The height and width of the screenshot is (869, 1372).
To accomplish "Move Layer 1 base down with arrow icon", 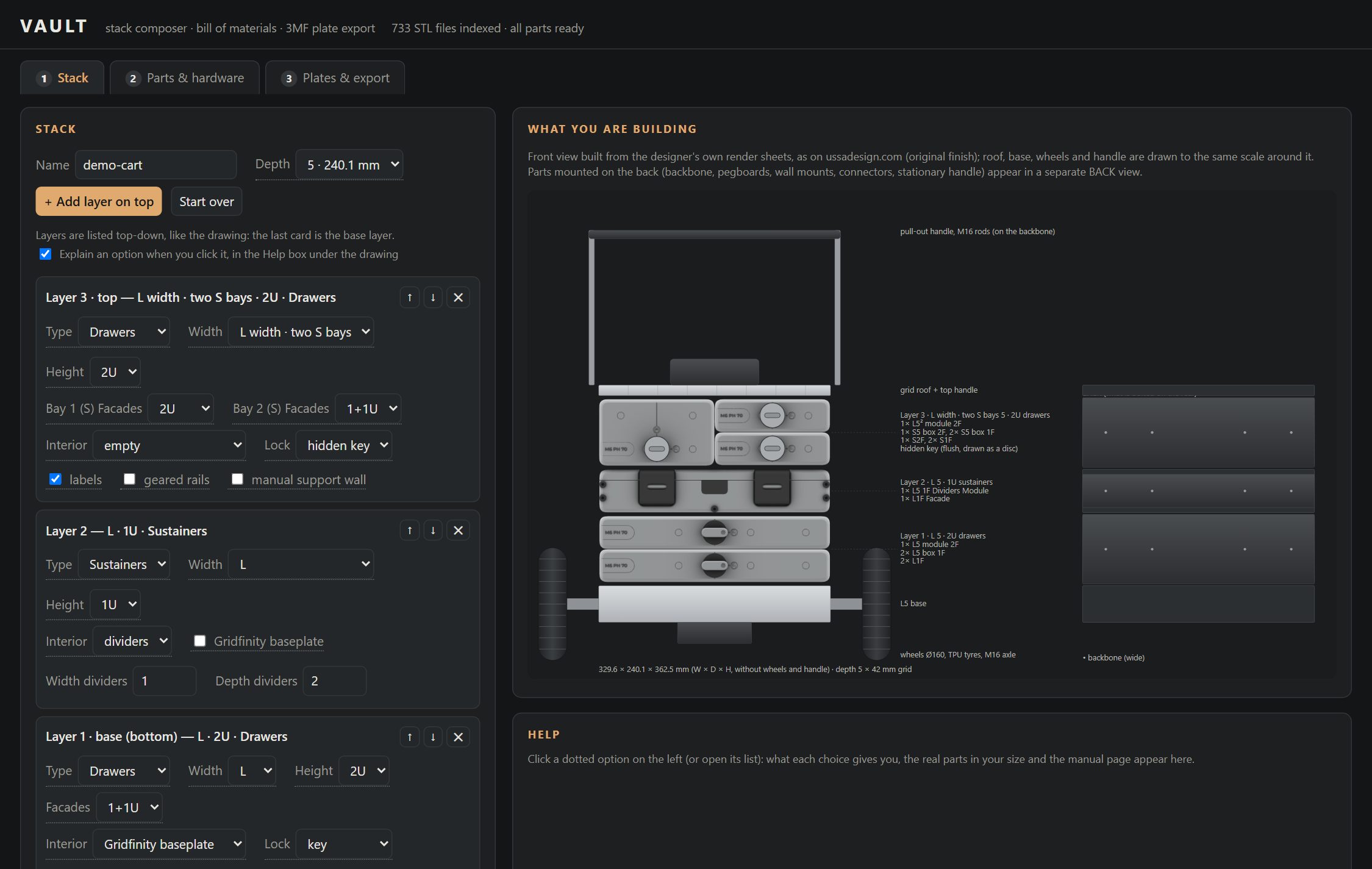I will [433, 737].
